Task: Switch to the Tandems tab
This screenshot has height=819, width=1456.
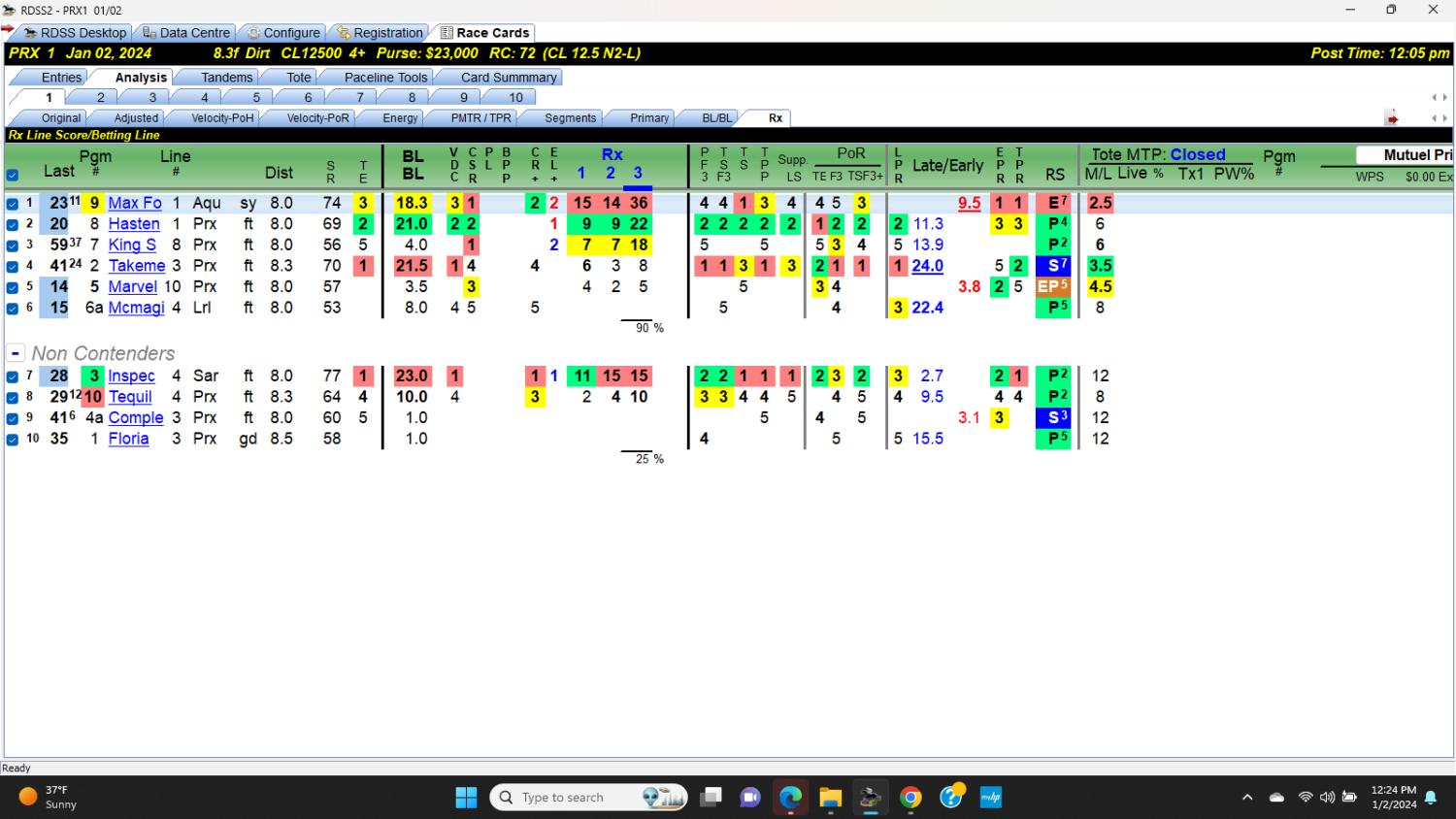Action: [x=226, y=78]
